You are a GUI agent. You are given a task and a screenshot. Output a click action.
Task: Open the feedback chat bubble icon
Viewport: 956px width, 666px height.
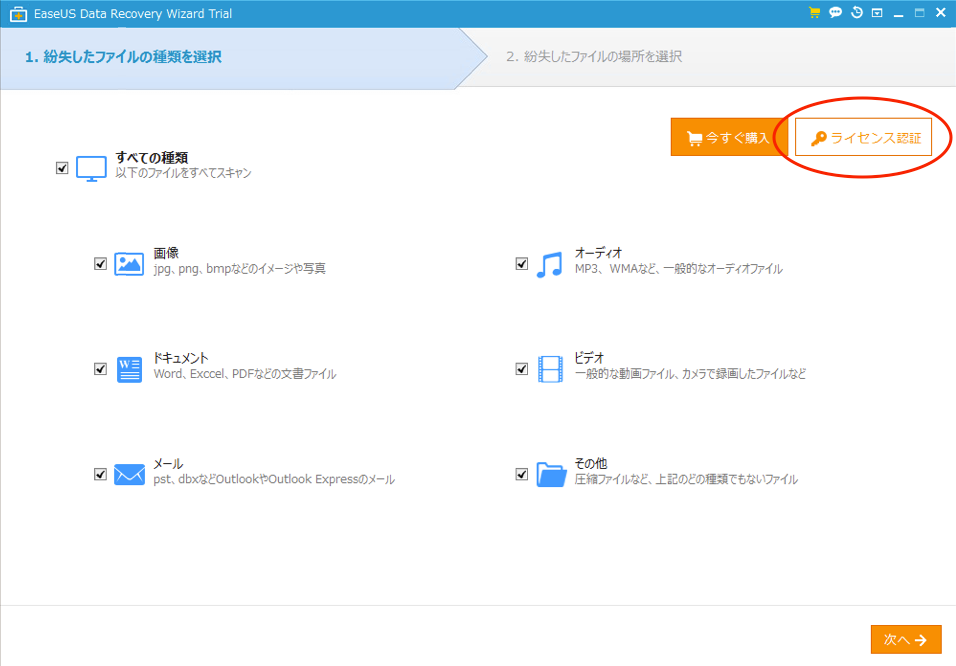point(835,12)
